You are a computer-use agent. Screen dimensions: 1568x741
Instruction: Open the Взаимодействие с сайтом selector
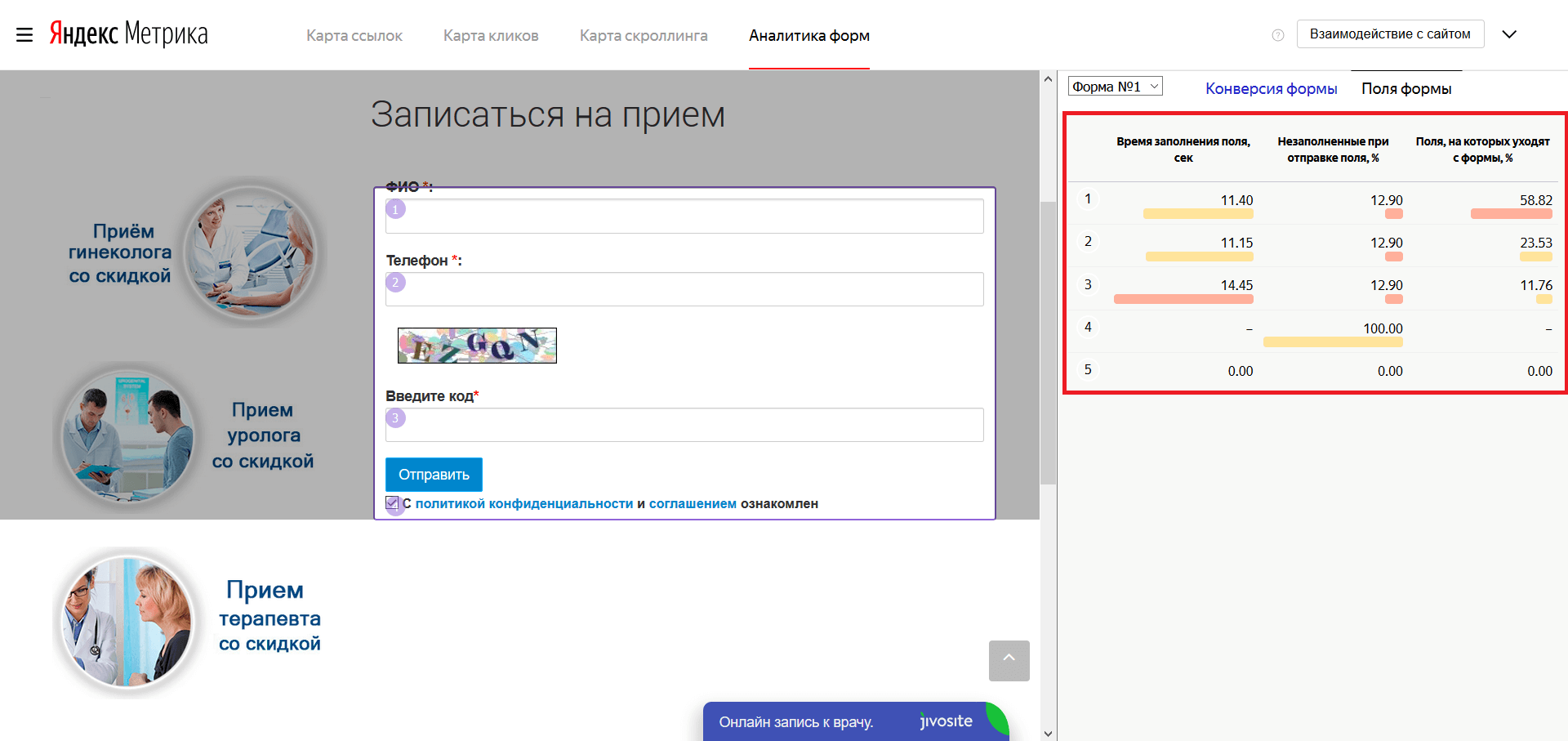(1389, 34)
